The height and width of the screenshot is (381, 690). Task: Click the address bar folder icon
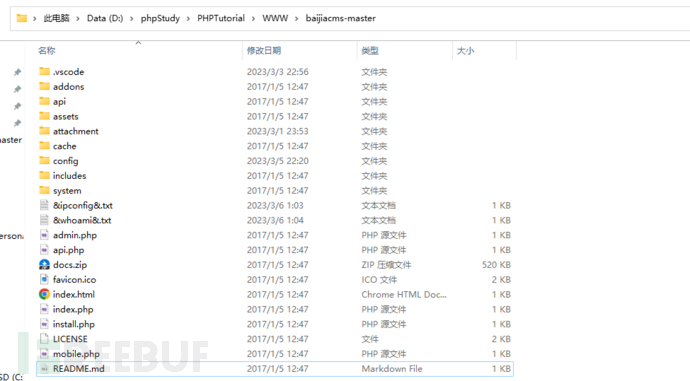point(22,18)
